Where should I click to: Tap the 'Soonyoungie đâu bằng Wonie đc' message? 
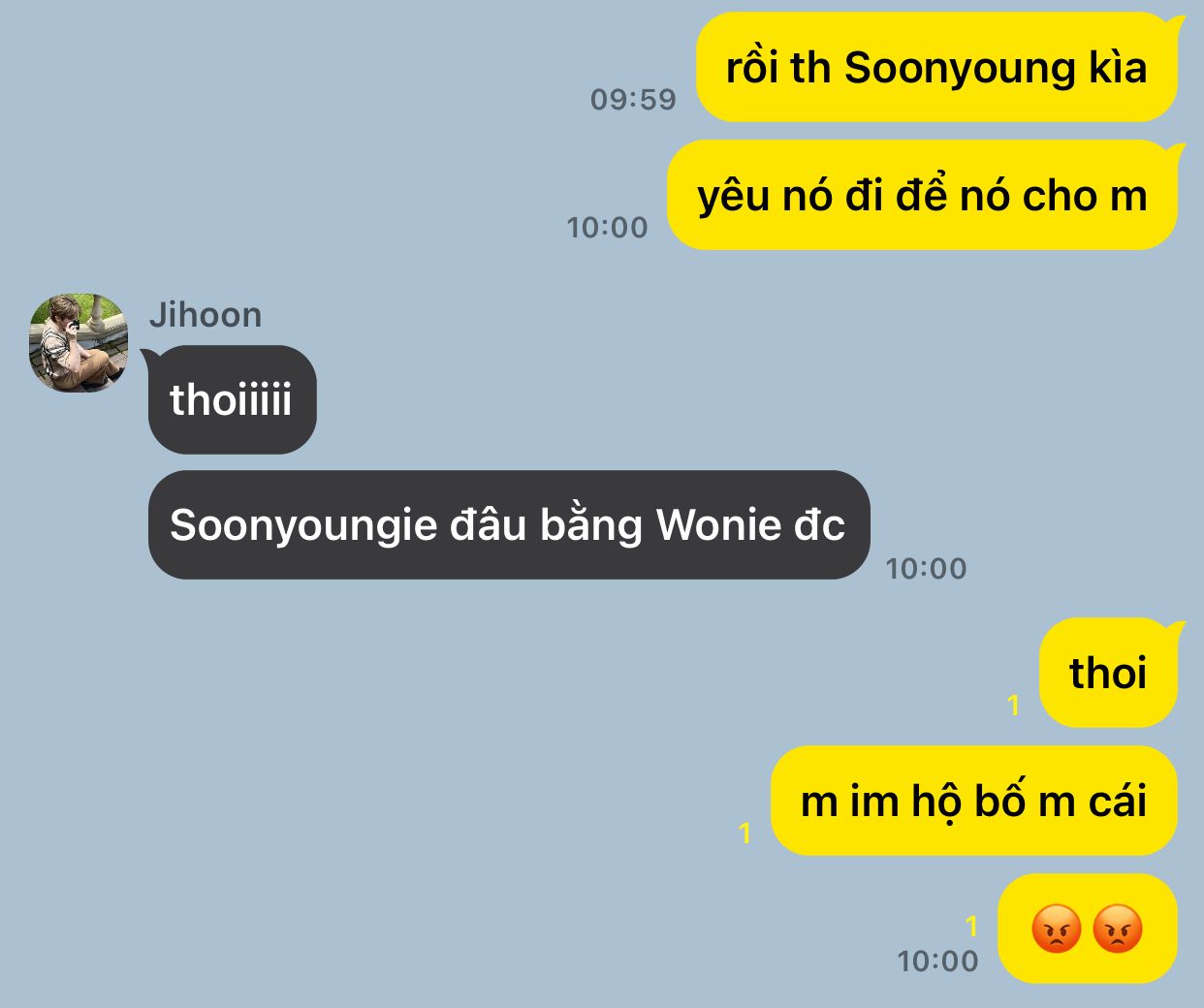click(x=508, y=524)
